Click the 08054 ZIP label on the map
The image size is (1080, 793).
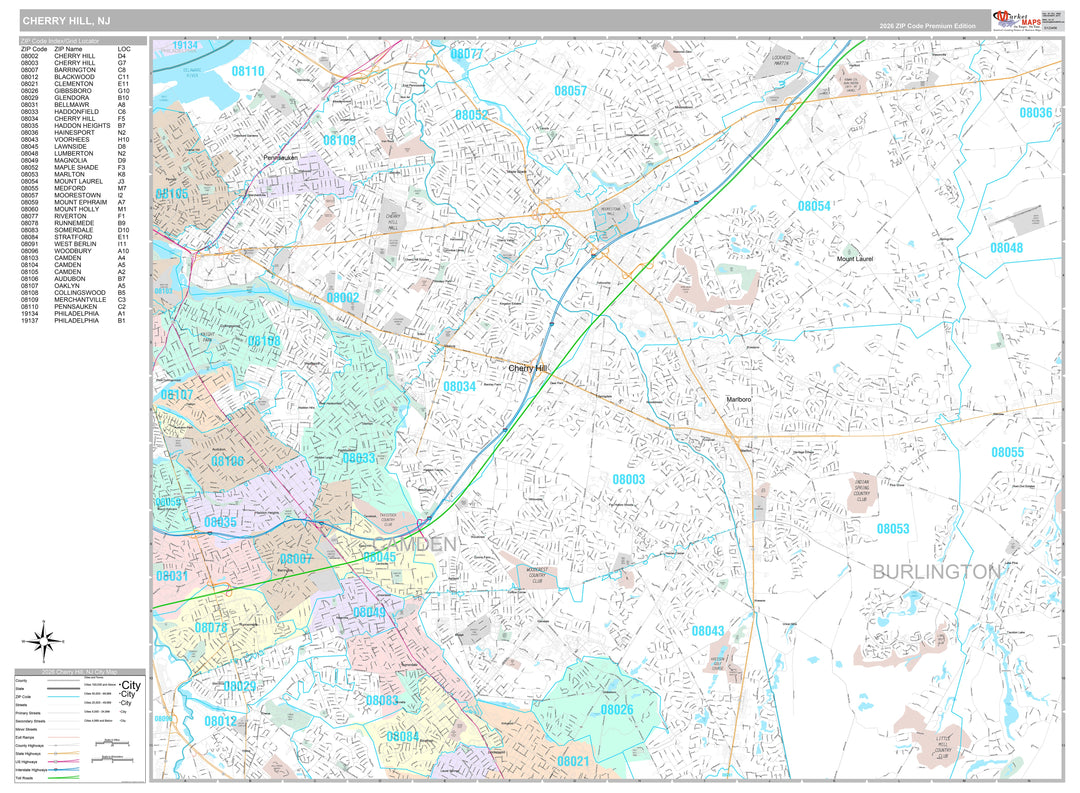pyautogui.click(x=814, y=206)
